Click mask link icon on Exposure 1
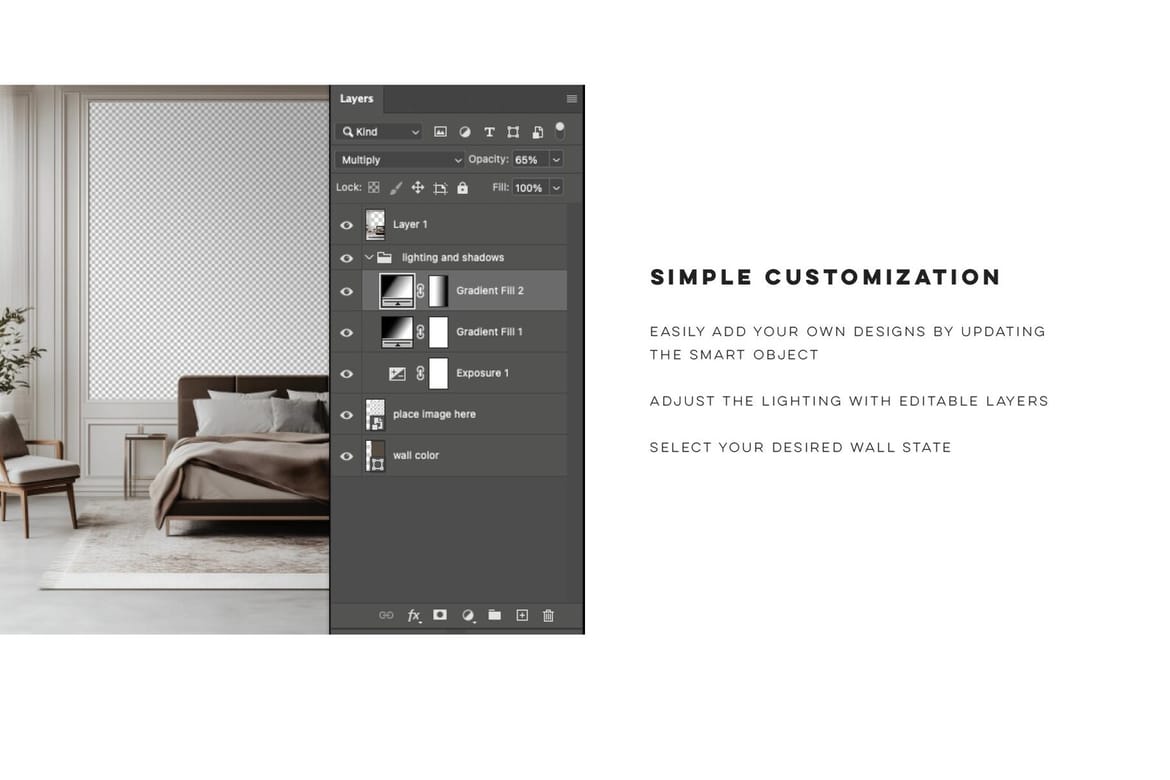 (x=421, y=373)
